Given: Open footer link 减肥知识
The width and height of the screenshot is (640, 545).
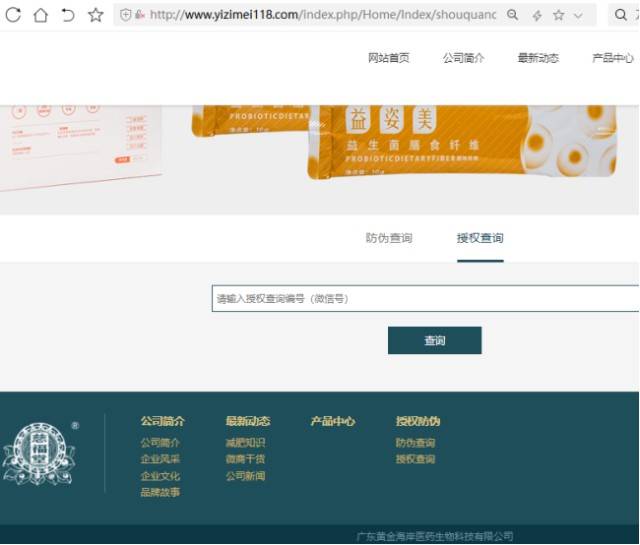Looking at the screenshot, I should pos(245,443).
